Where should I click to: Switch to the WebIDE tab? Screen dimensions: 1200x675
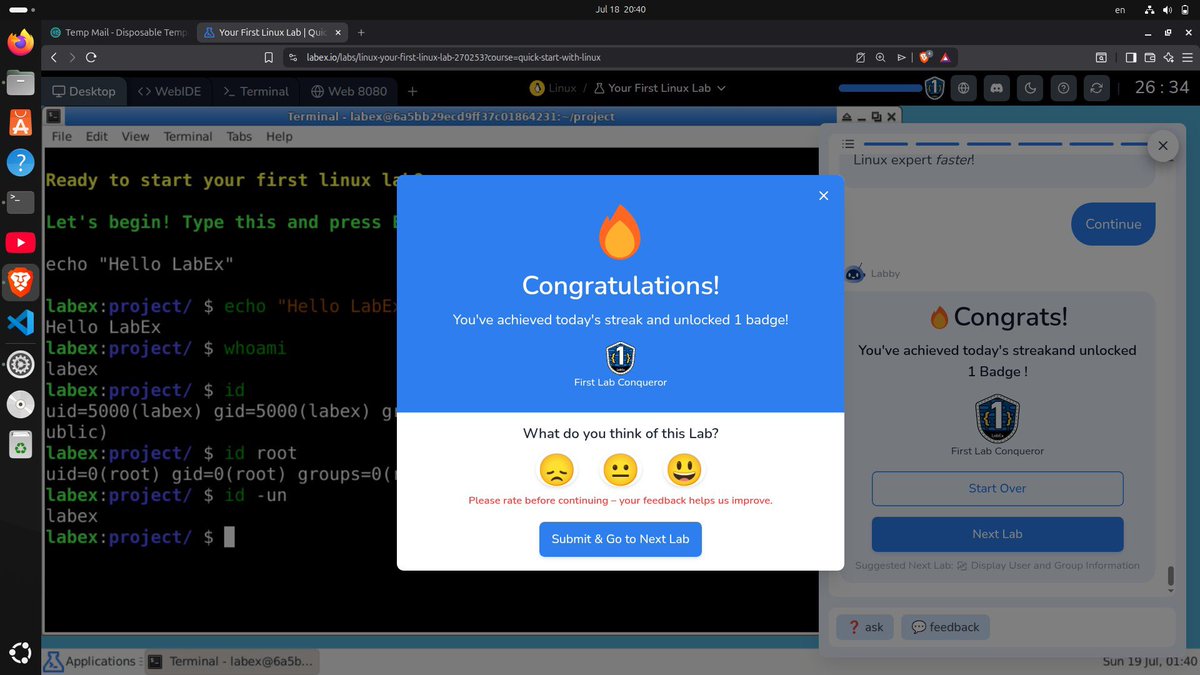pyautogui.click(x=169, y=91)
